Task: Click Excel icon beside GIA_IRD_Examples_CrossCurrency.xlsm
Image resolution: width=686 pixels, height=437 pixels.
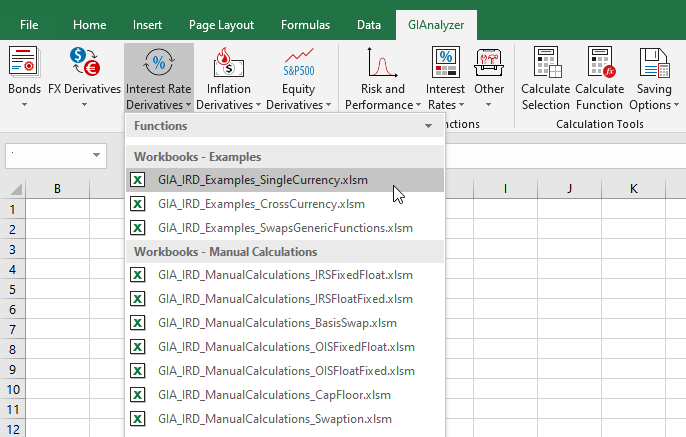Action: point(138,204)
